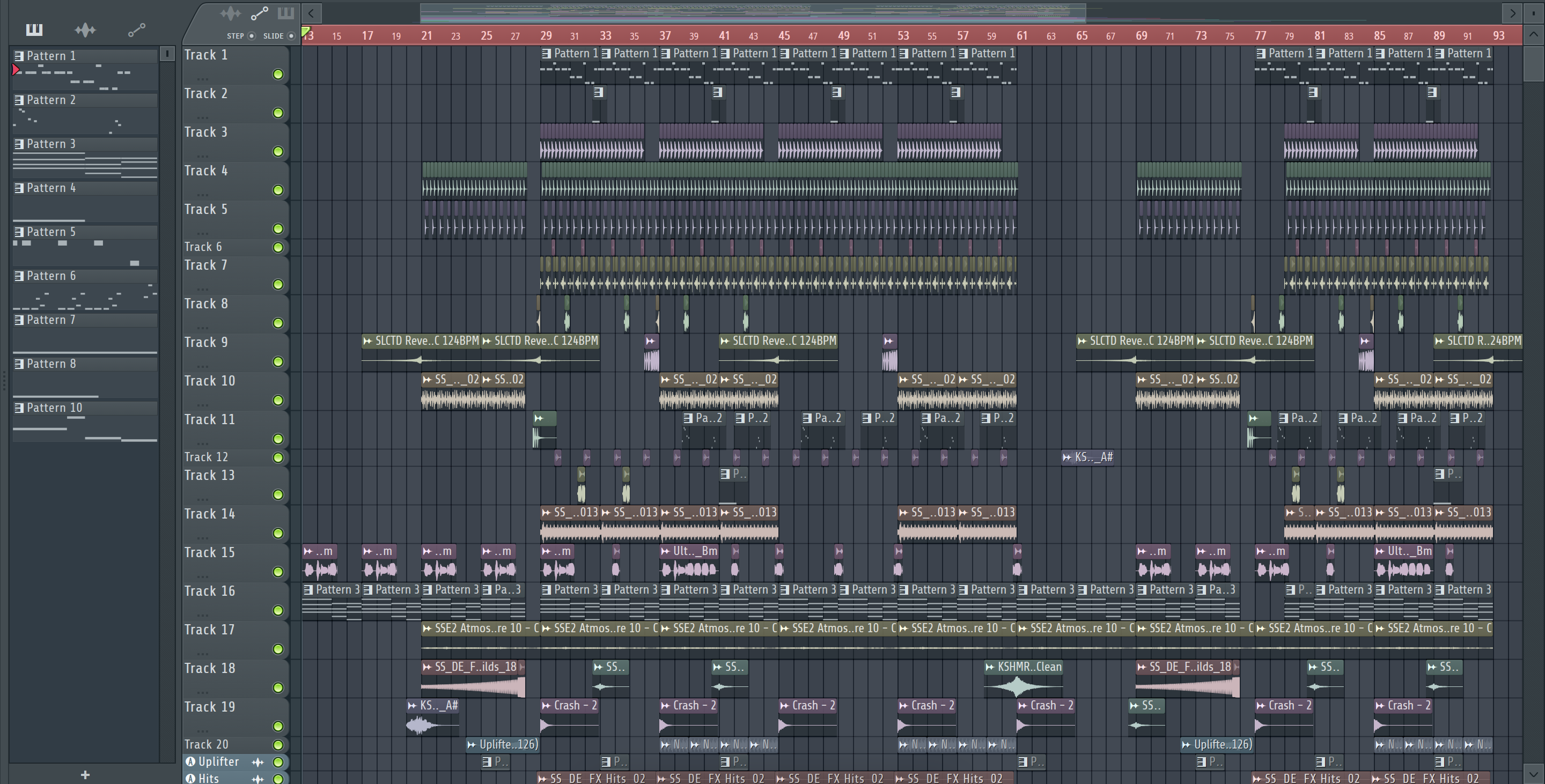This screenshot has height=784, width=1545.
Task: Click the left arrow of the horizontal scrollbar
Action: click(x=311, y=13)
